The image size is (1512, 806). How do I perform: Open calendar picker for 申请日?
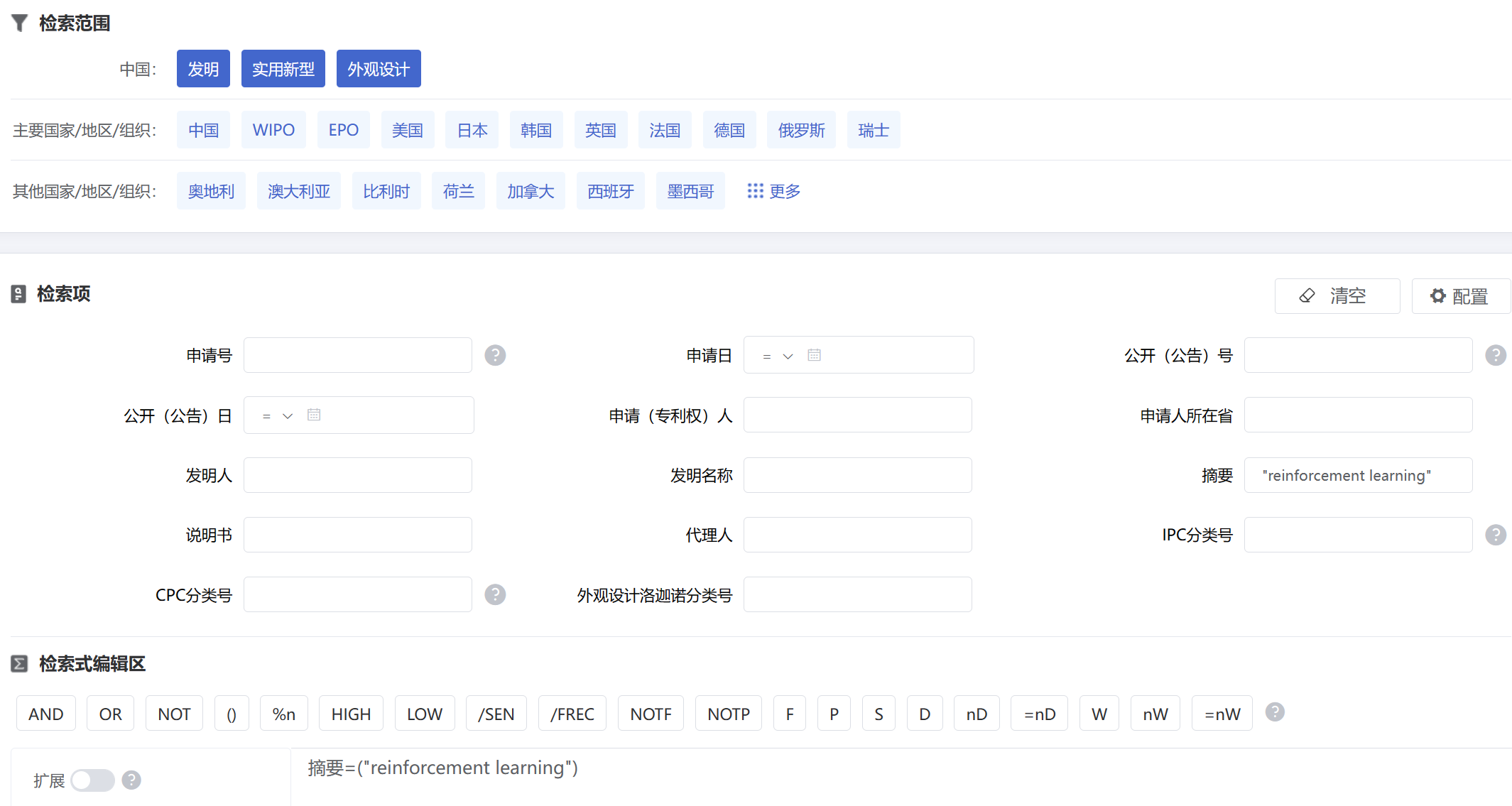tap(814, 355)
